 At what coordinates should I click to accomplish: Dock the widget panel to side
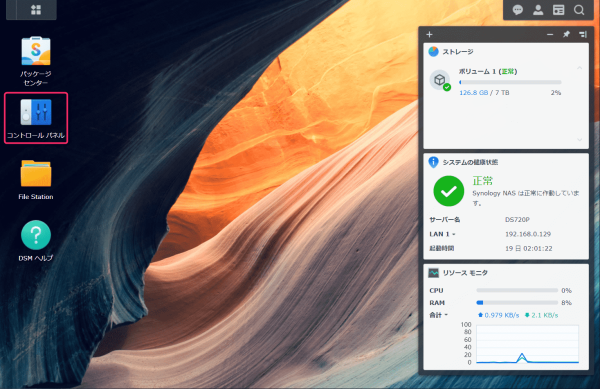coord(583,34)
